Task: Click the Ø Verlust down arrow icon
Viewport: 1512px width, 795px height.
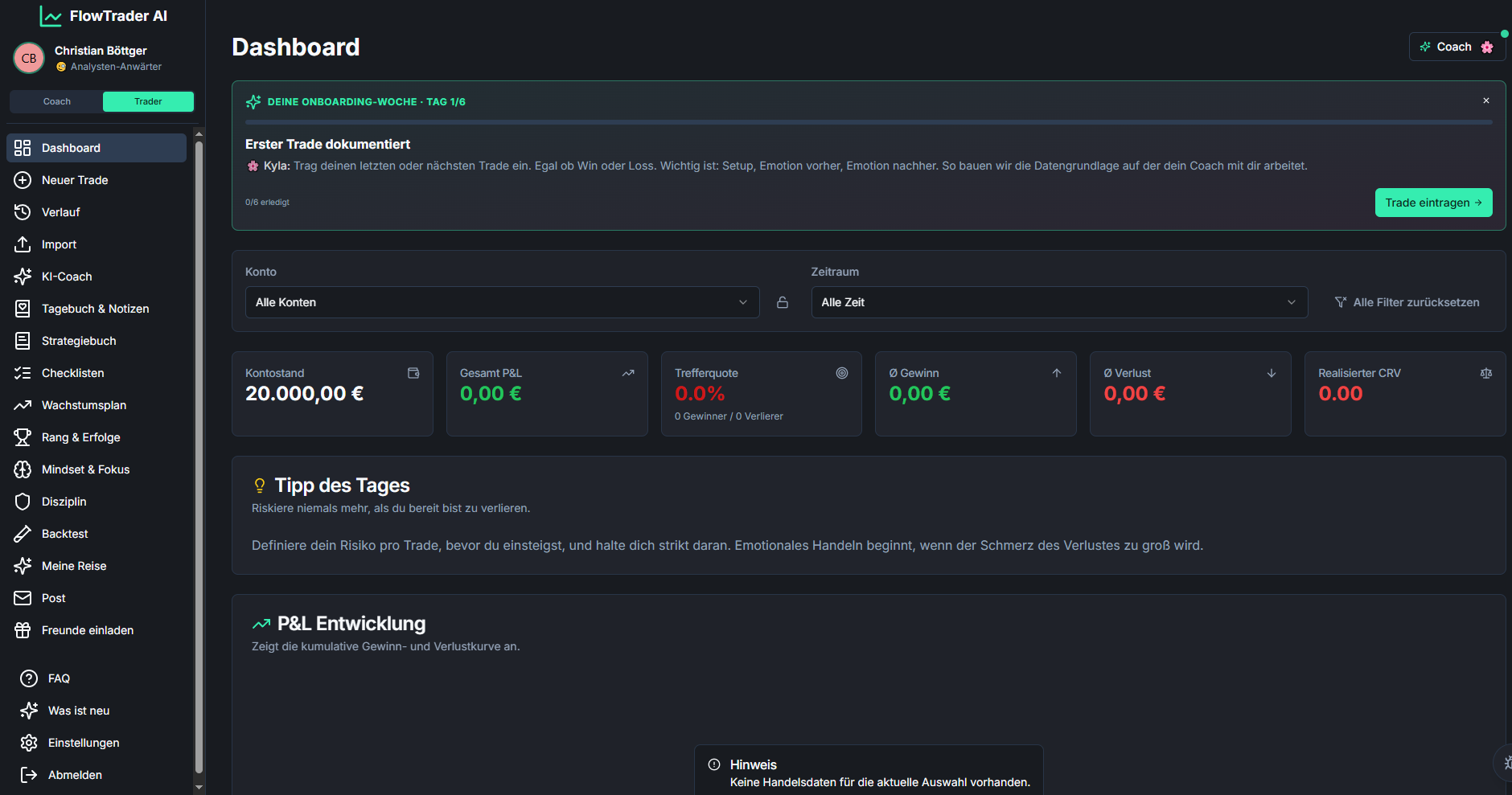Action: 1272,373
